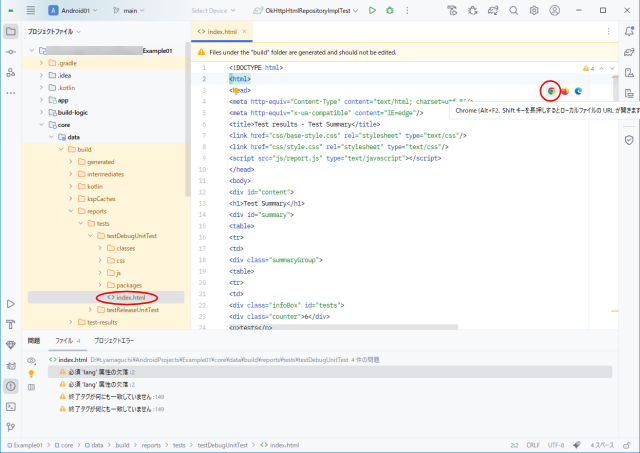Open IDE settings gear

coord(535,10)
